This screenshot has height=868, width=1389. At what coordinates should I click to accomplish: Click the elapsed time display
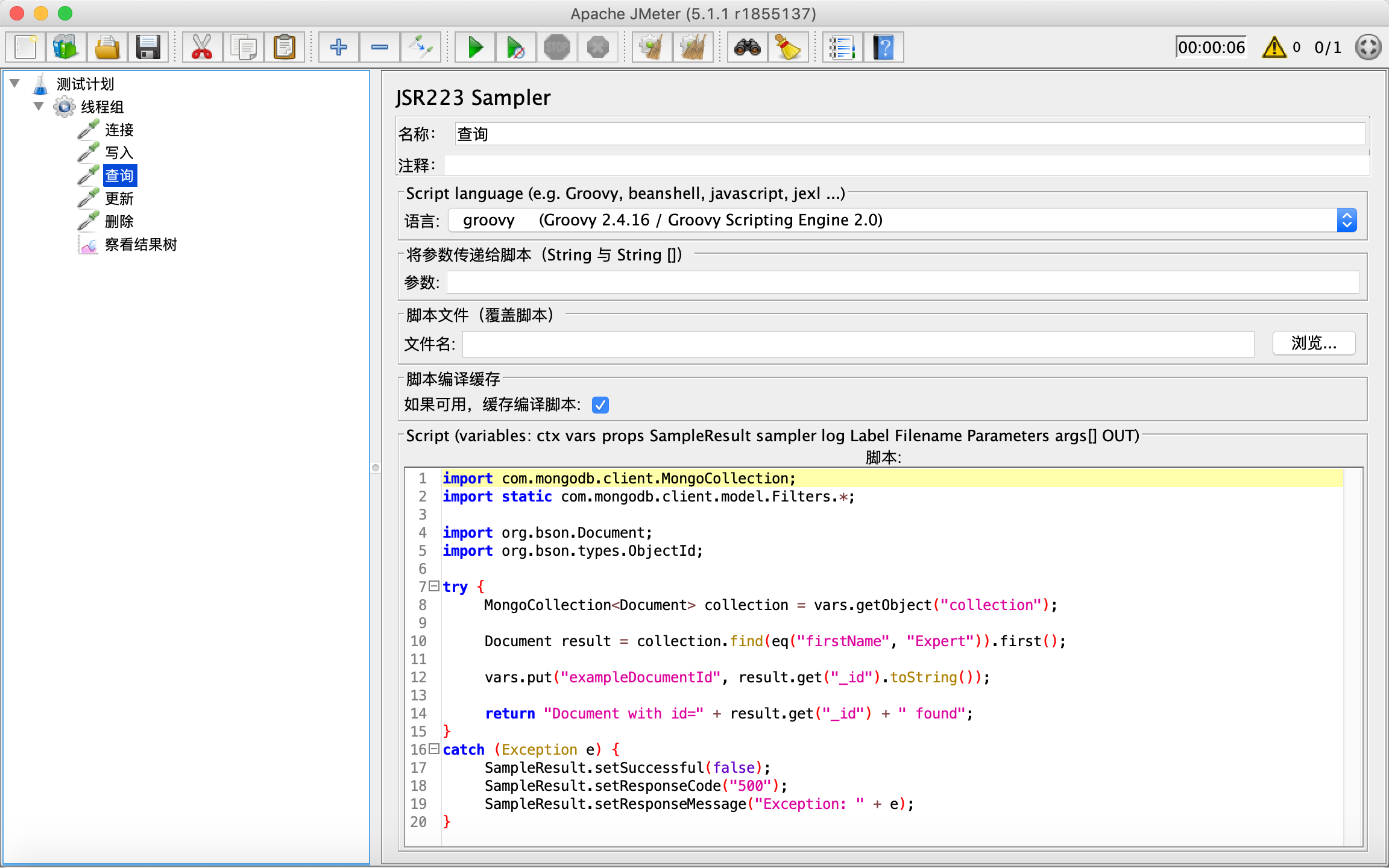pos(1212,46)
